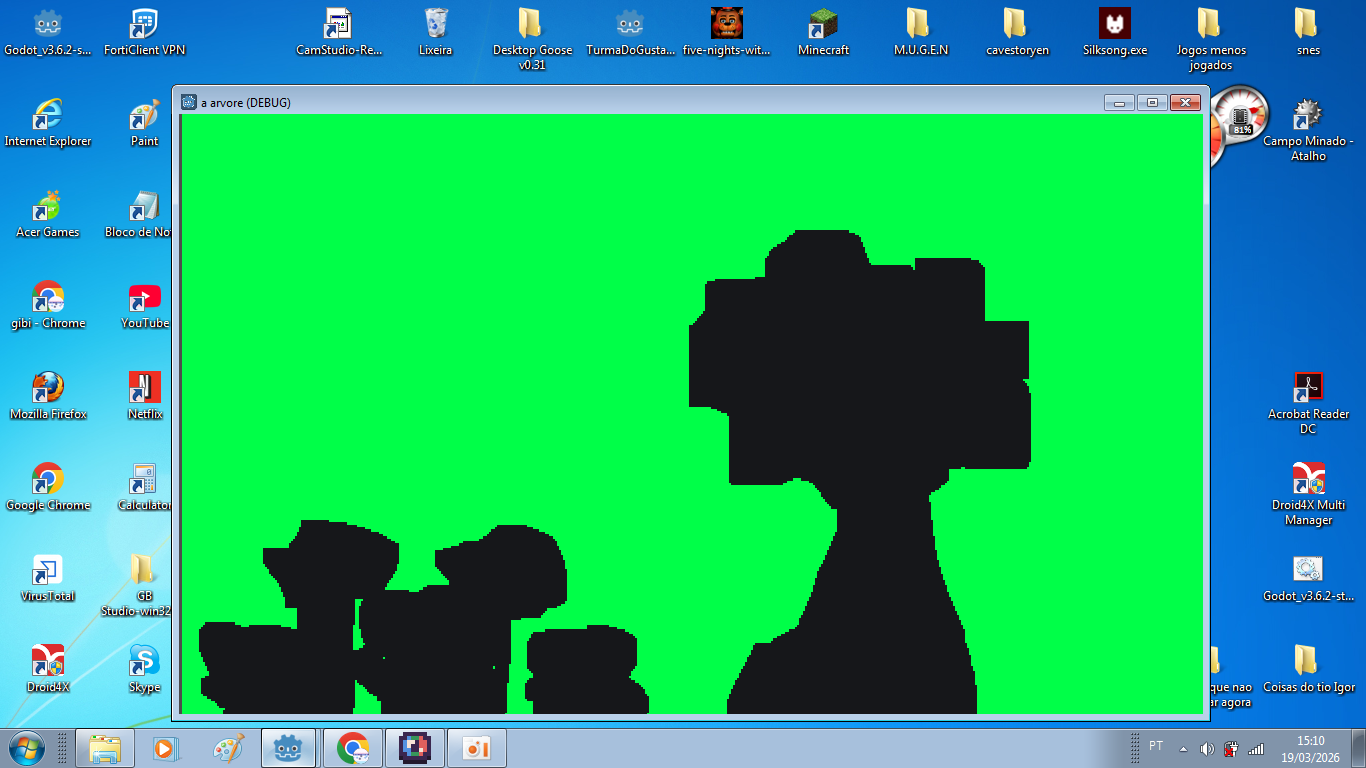Maximize the a arvore (DEBUG) window
1366x768 pixels.
coord(1151,102)
